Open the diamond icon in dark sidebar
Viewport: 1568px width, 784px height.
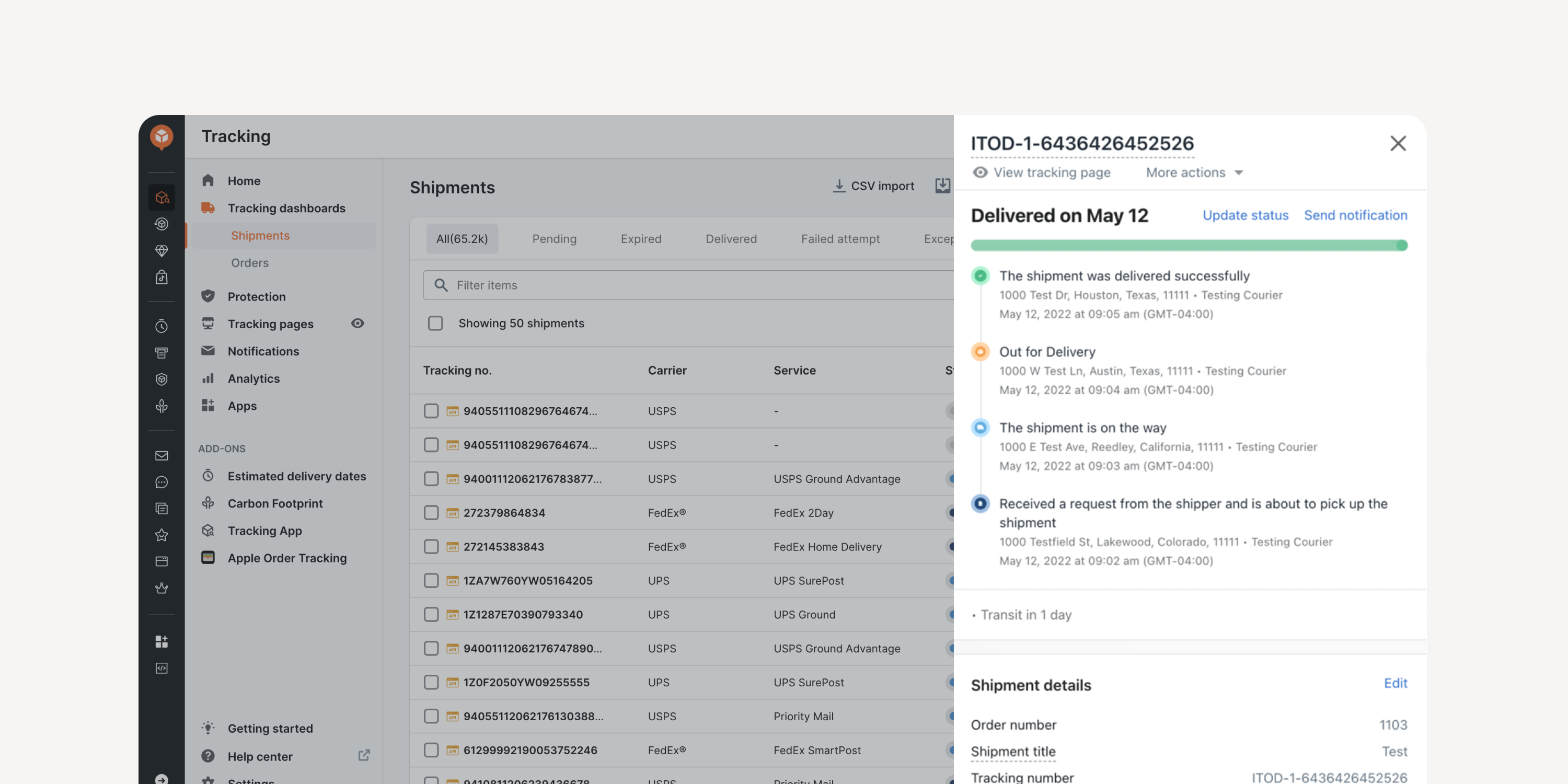tap(162, 250)
